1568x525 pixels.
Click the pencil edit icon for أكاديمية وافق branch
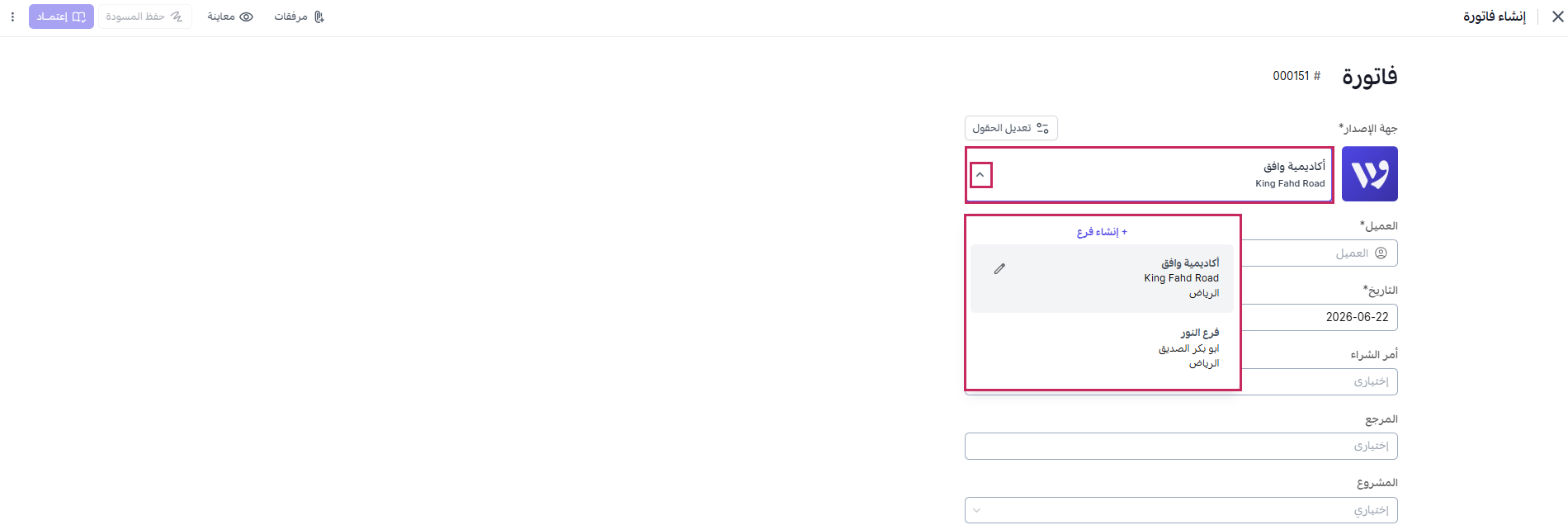[999, 269]
